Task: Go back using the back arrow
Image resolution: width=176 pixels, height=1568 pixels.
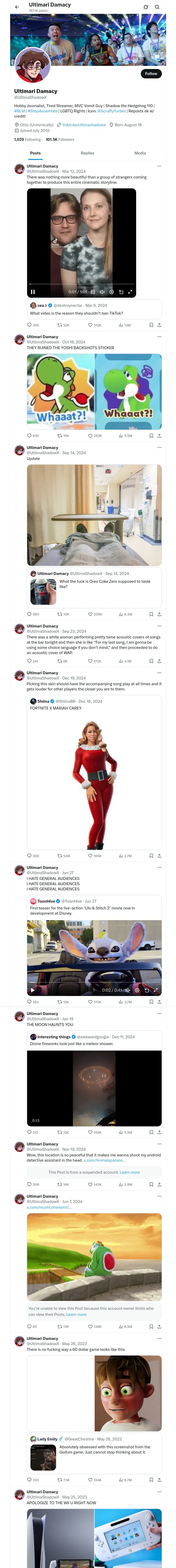Action: (x=17, y=7)
